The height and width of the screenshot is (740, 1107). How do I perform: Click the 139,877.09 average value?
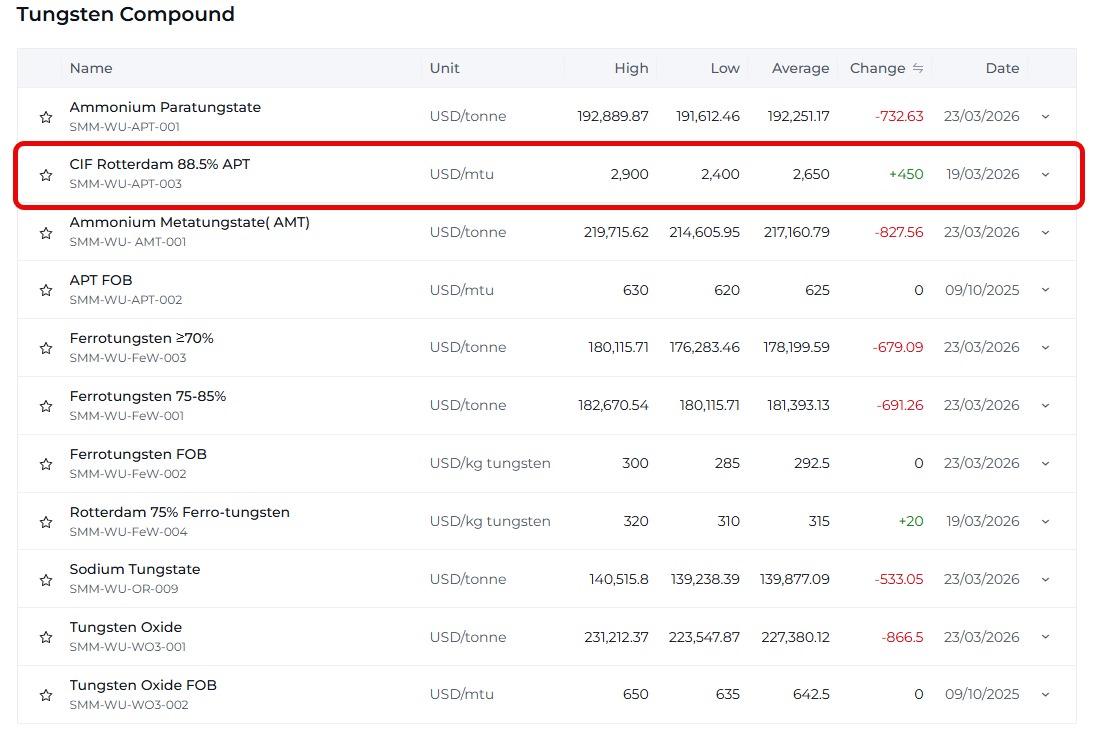click(795, 579)
